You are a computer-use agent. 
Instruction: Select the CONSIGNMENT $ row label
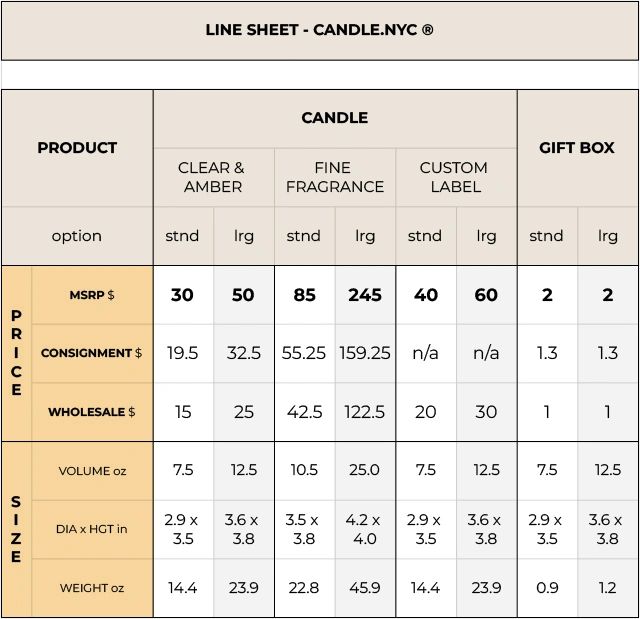91,353
